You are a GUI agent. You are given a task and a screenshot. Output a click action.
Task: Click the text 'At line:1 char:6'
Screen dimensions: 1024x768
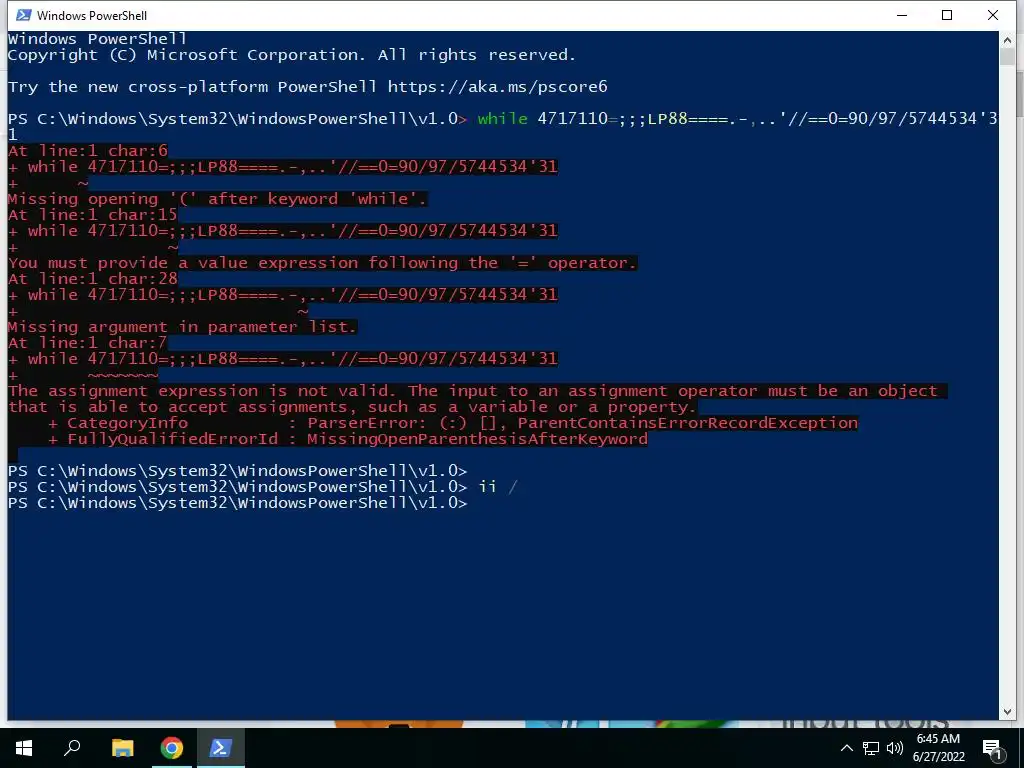click(88, 151)
